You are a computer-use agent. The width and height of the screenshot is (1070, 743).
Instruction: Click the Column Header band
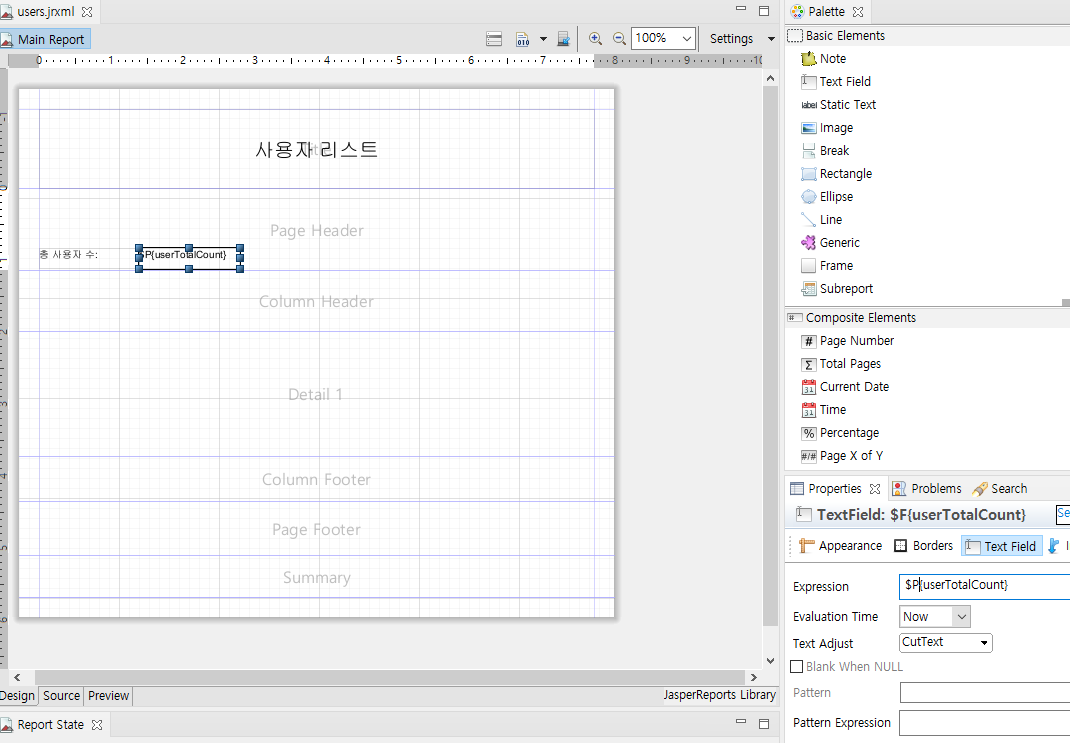pos(316,302)
